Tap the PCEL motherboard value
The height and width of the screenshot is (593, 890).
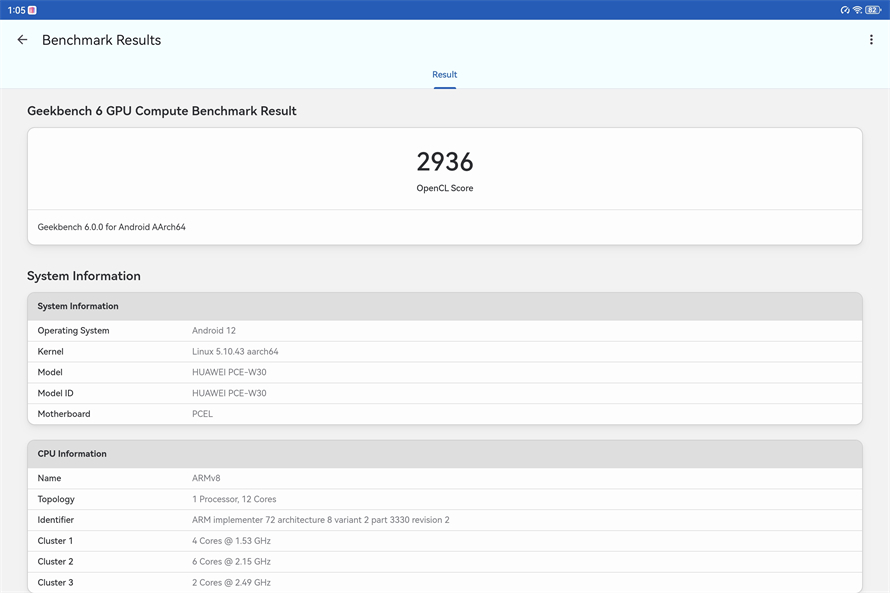click(203, 414)
